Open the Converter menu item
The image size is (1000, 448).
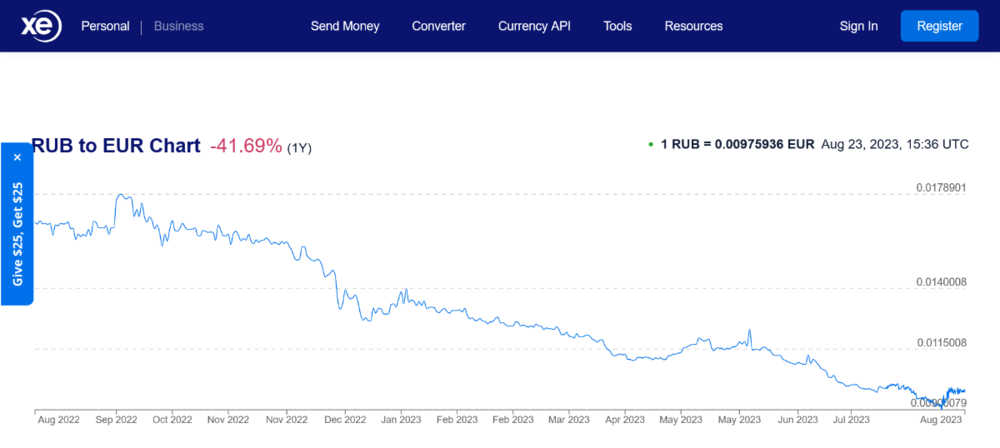439,26
